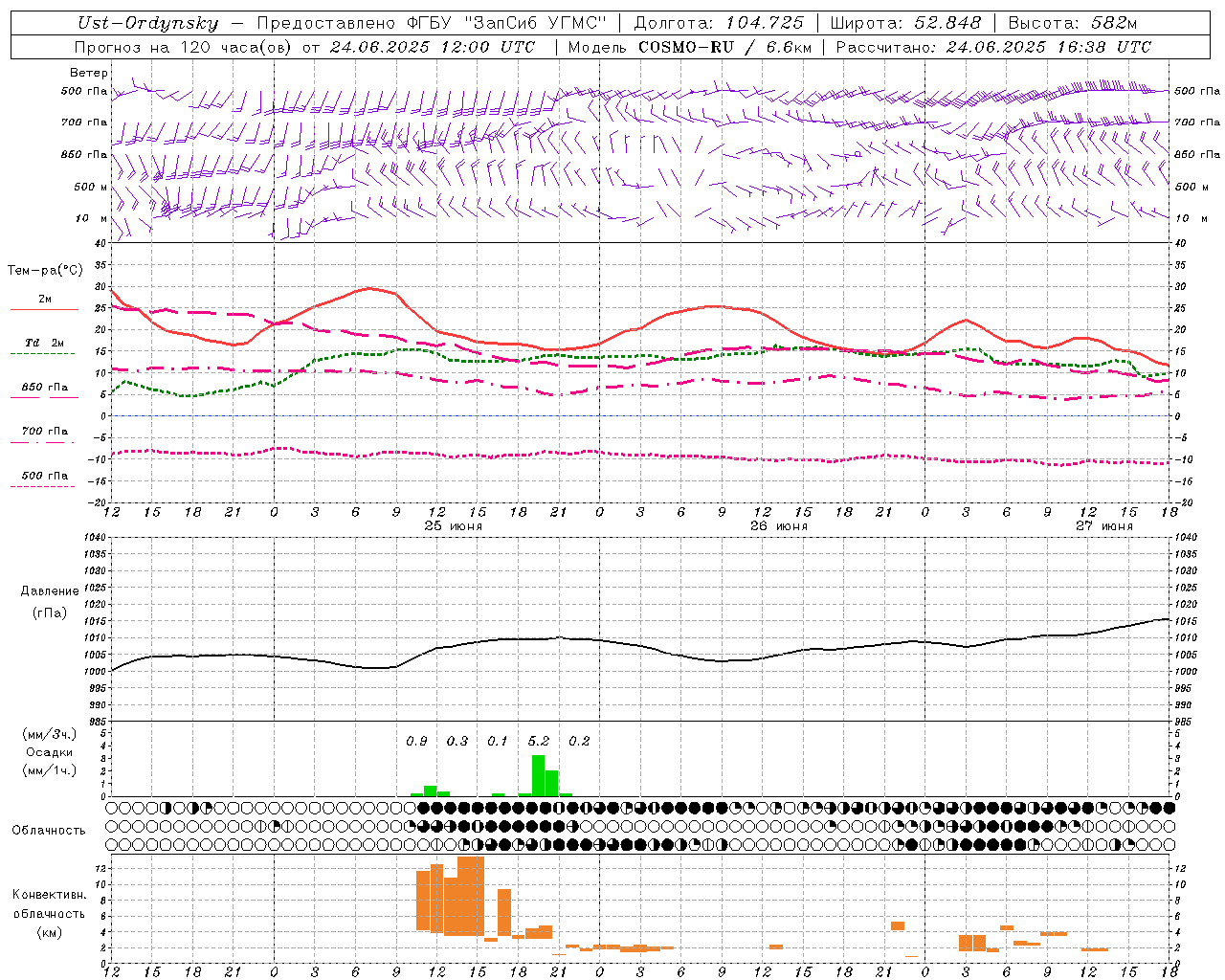Select the Давление pressure panel label
1225x980 pixels.
tap(50, 591)
